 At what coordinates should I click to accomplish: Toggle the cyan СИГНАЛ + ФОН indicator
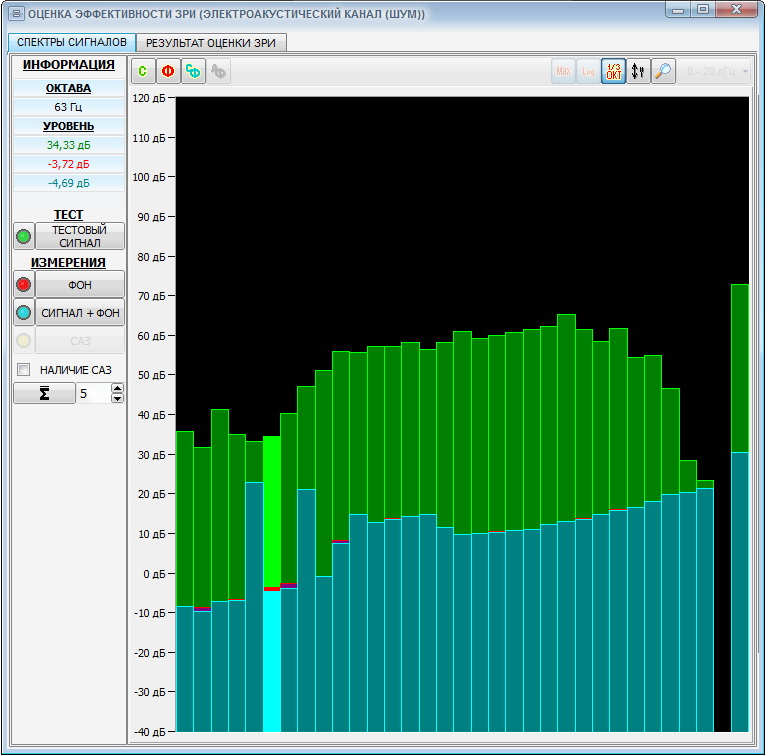[24, 313]
